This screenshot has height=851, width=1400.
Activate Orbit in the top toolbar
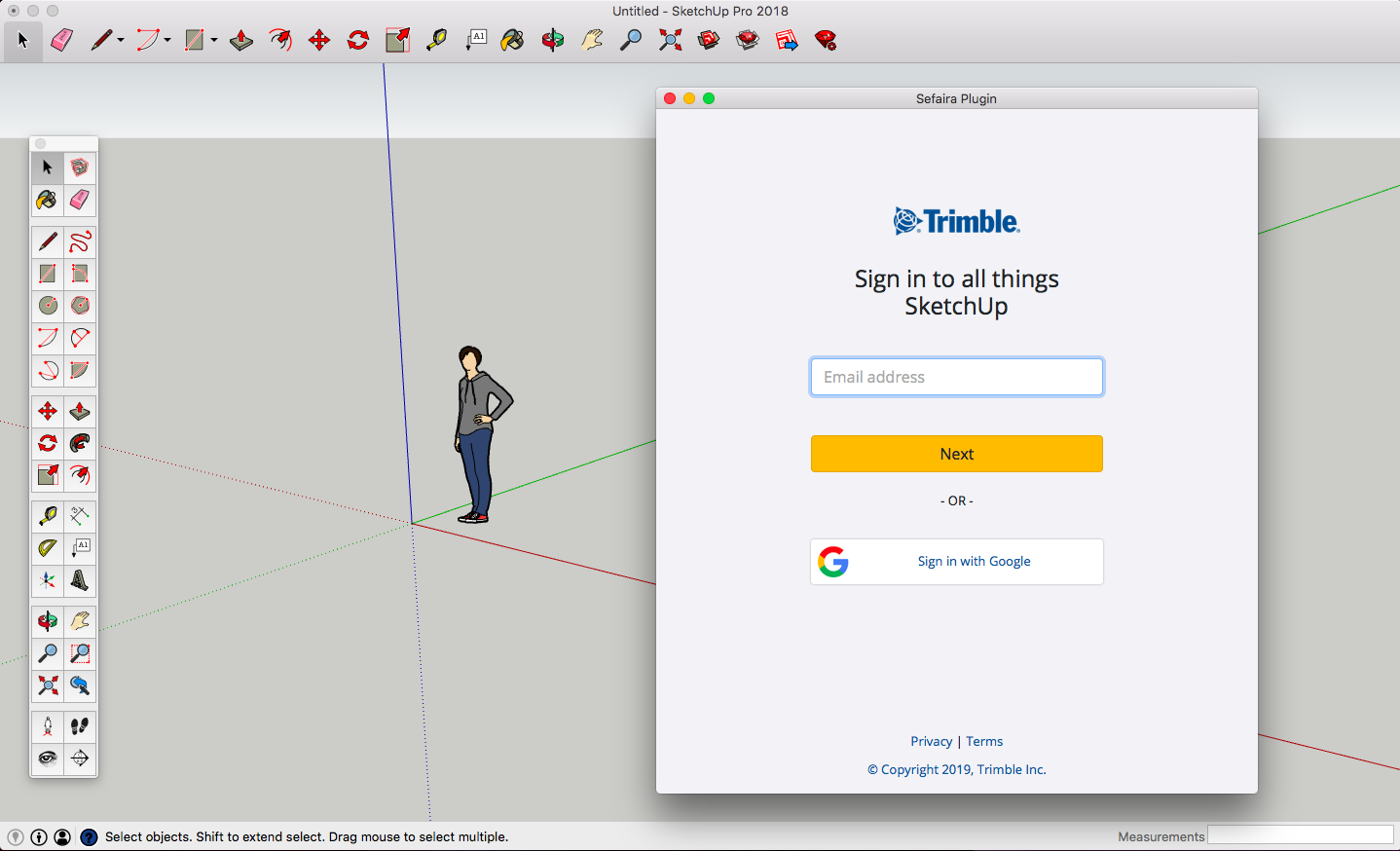coord(553,40)
